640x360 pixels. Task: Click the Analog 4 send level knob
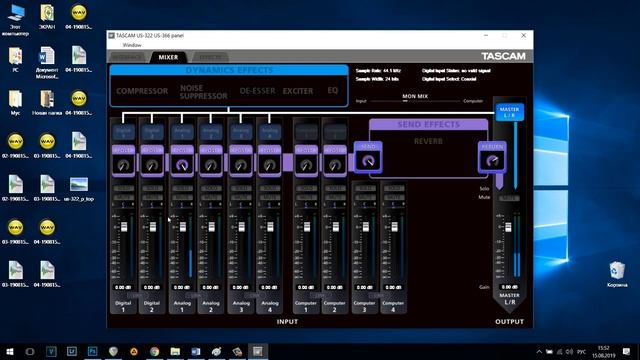pyautogui.click(x=269, y=165)
